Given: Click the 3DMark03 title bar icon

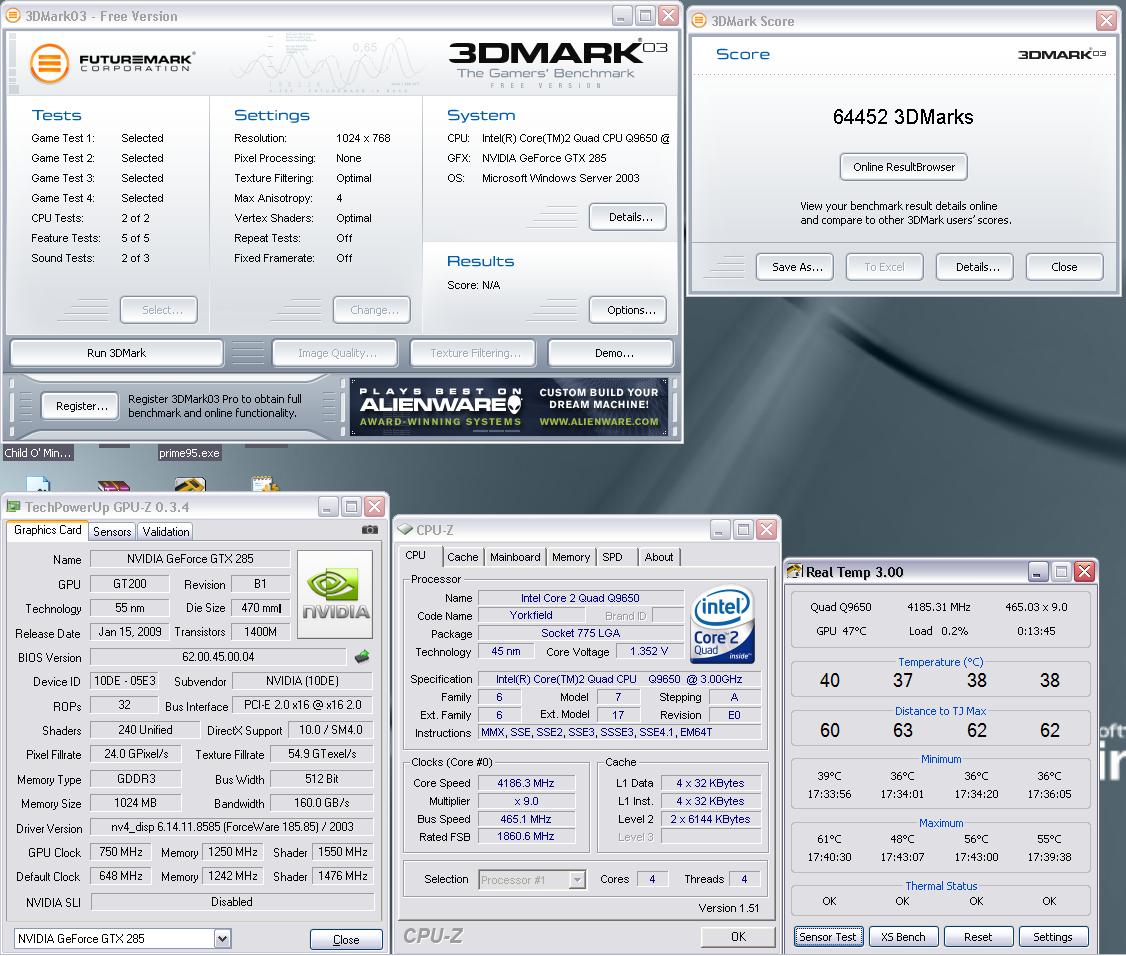Looking at the screenshot, I should click(x=13, y=16).
